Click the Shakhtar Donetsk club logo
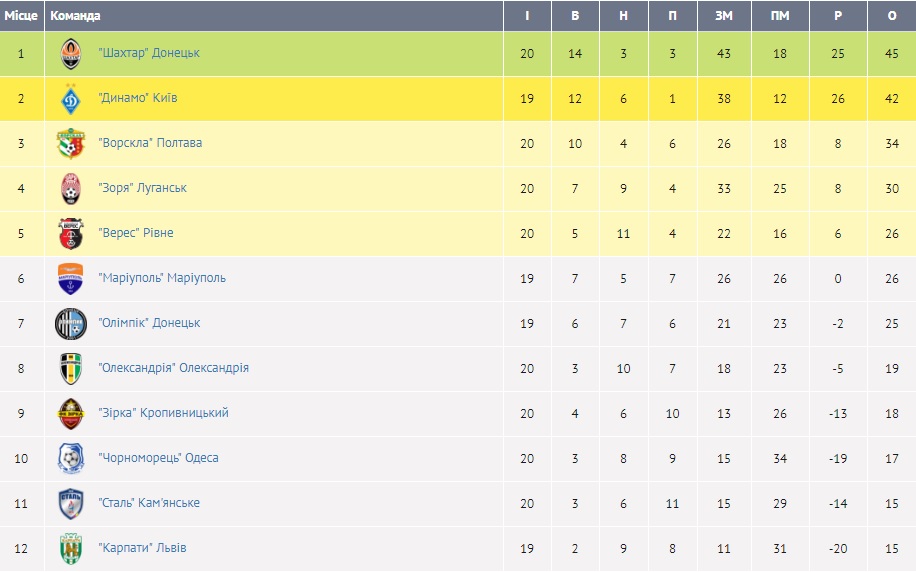Screen dimensions: 916x572 (x=71, y=54)
